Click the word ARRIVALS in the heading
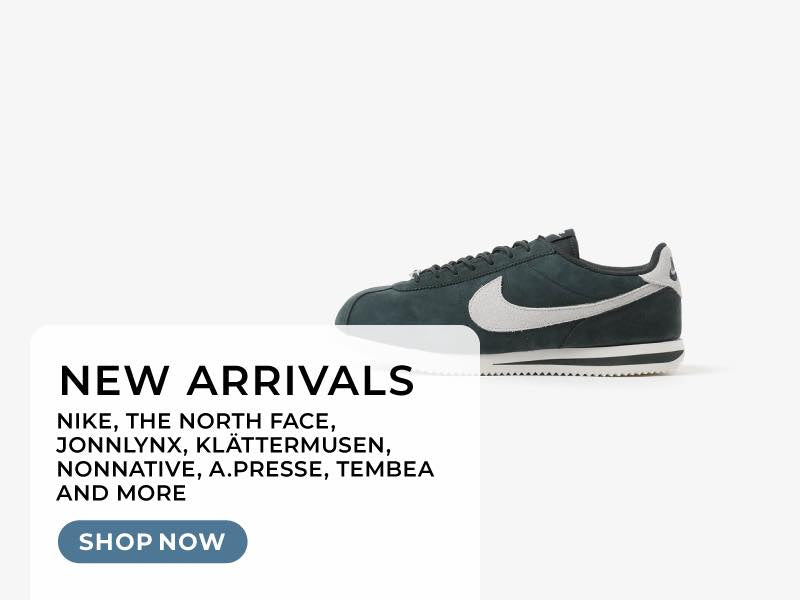The height and width of the screenshot is (600, 800). point(301,381)
